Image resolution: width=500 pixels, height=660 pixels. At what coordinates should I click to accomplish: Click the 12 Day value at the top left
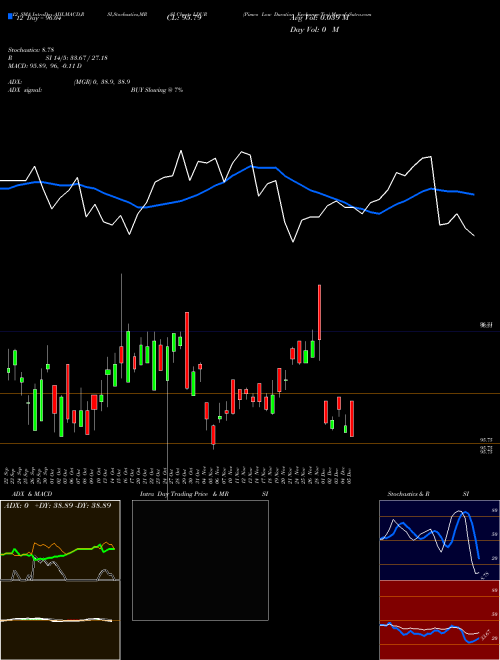point(37,18)
